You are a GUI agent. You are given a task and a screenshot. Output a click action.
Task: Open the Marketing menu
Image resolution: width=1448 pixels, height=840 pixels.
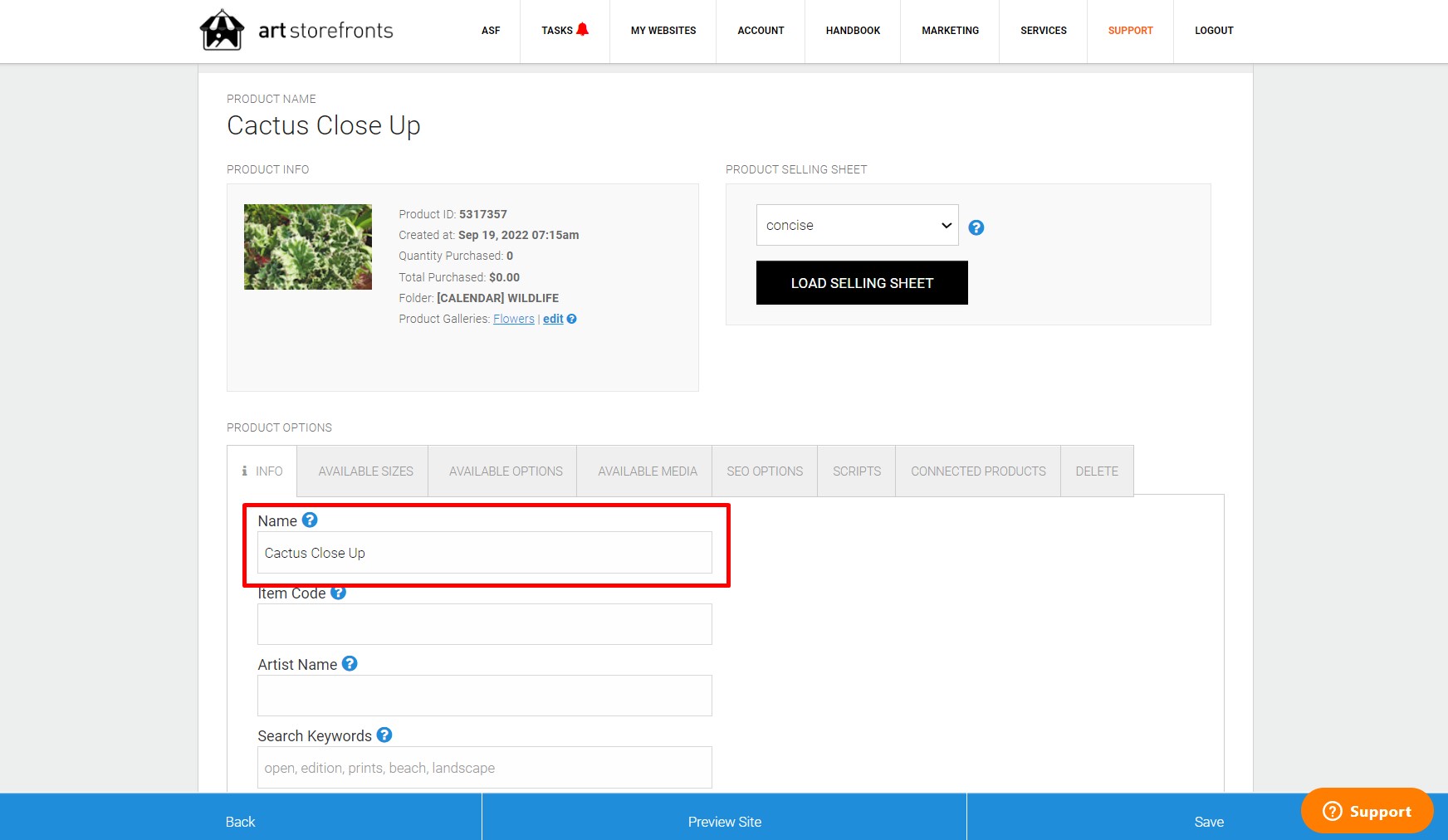point(950,31)
